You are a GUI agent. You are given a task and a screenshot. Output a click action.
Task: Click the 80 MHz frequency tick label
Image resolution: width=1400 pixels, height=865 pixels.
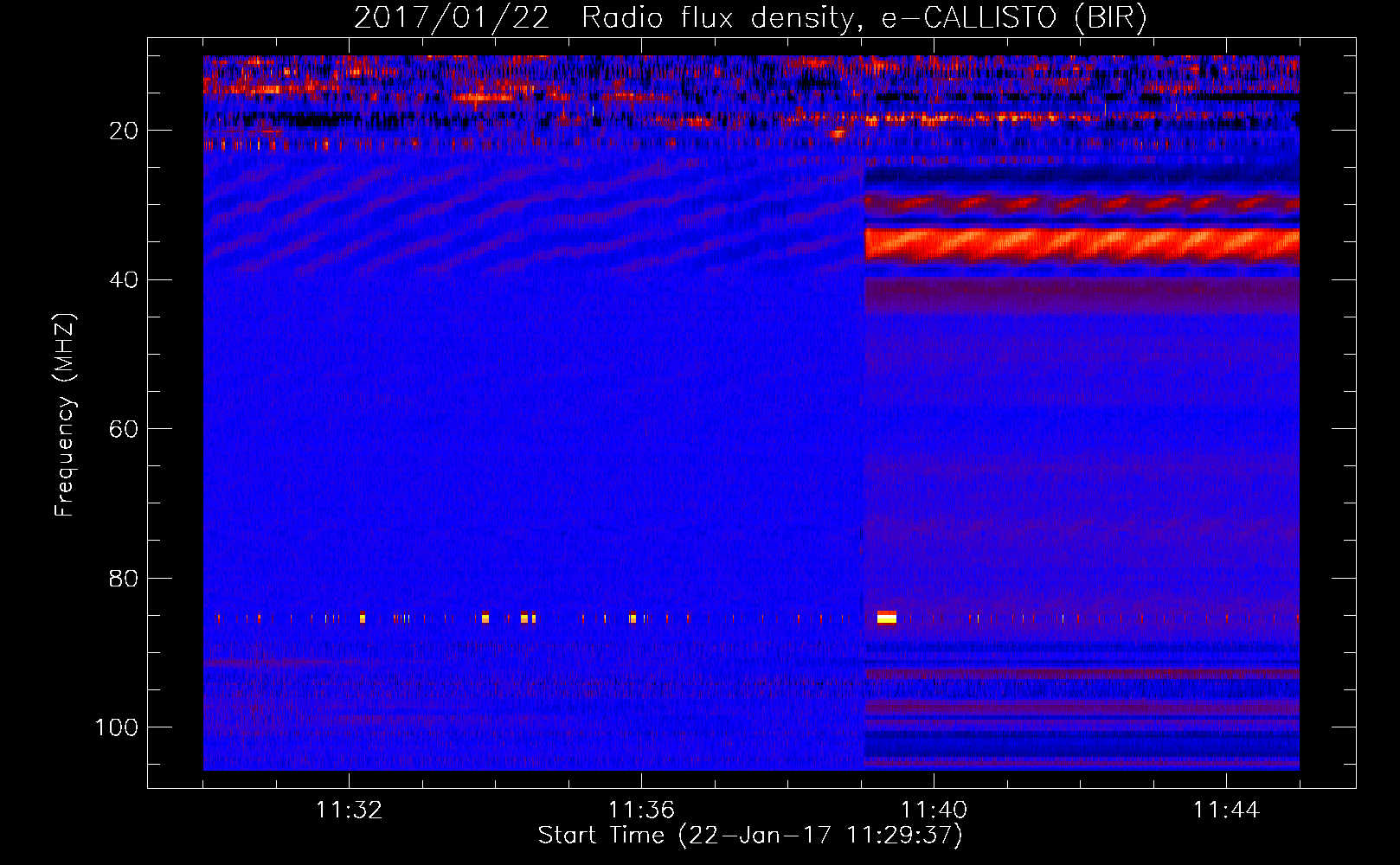click(x=124, y=578)
